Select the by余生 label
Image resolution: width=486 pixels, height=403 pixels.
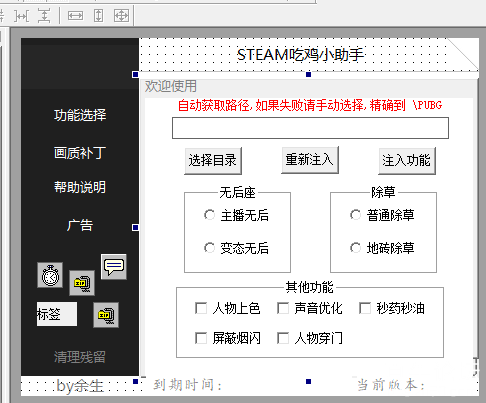click(x=80, y=386)
